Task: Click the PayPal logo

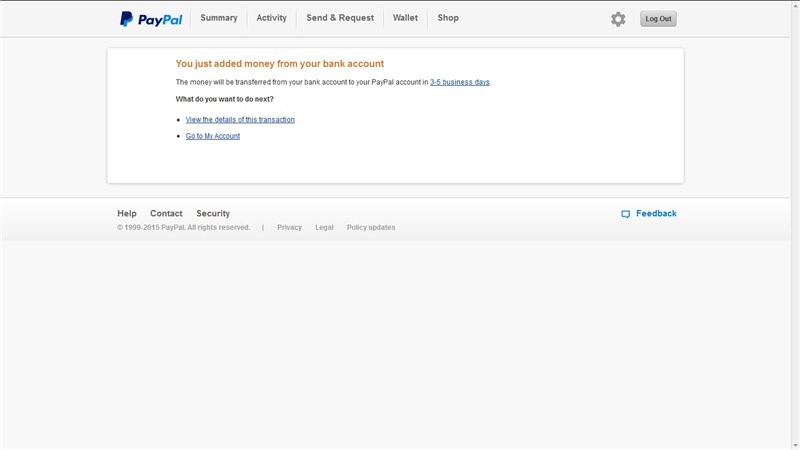Action: pos(150,18)
